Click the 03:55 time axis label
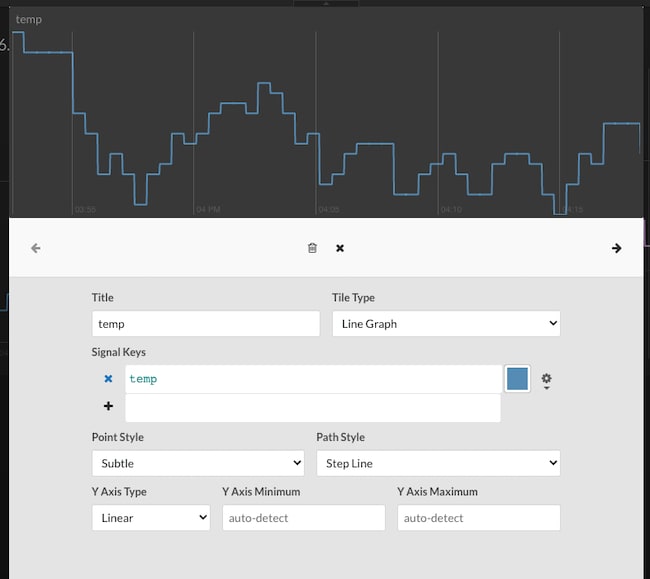 click(x=85, y=210)
